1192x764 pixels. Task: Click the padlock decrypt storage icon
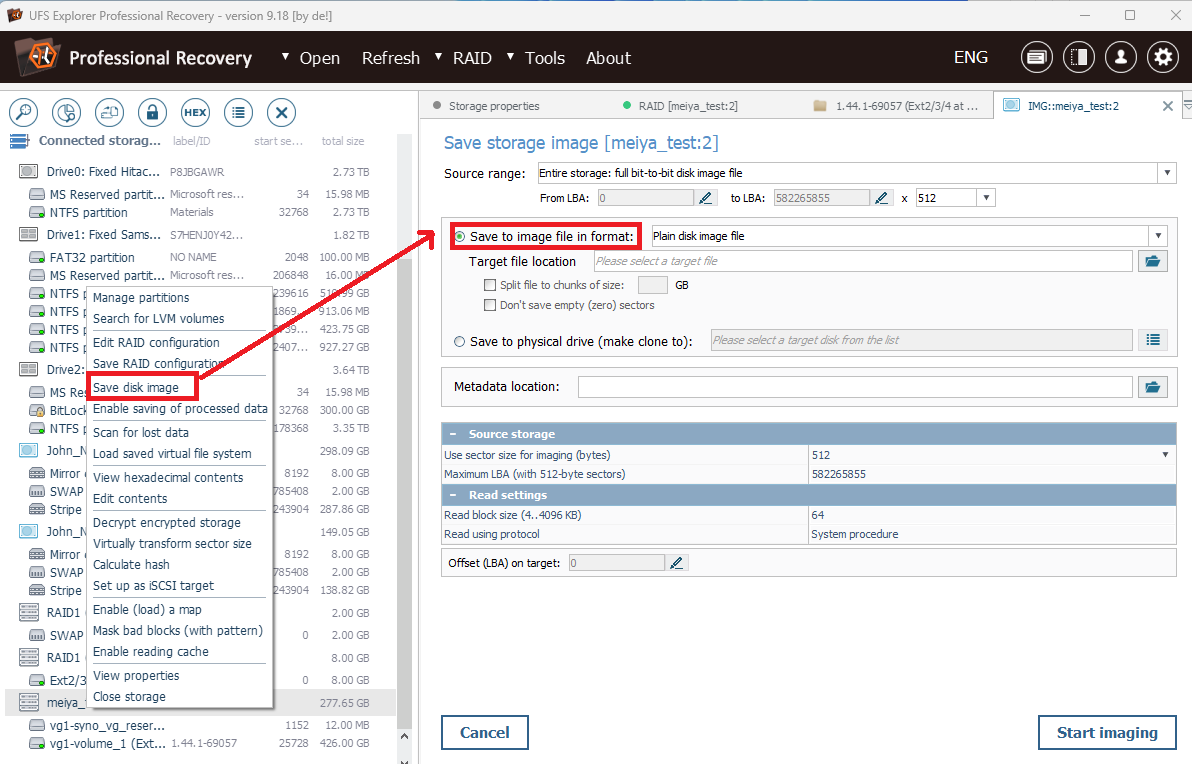pyautogui.click(x=152, y=112)
